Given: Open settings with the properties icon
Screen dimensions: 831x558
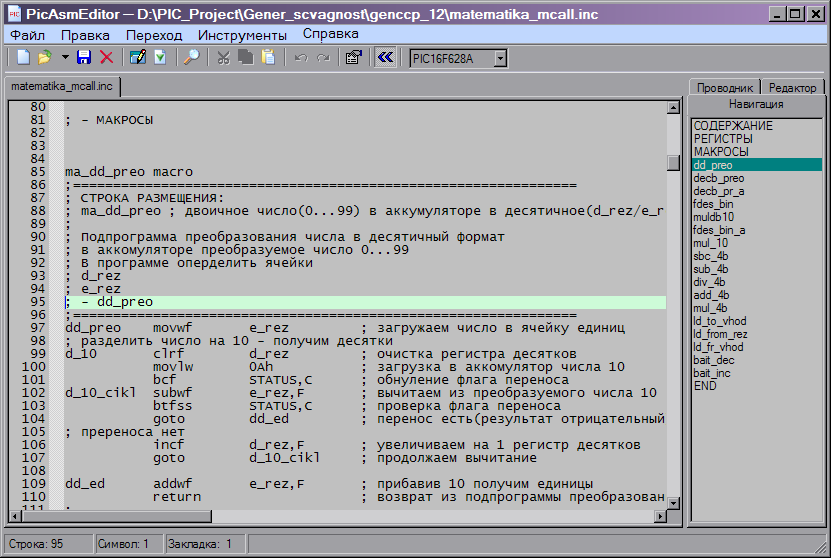Looking at the screenshot, I should pos(353,57).
